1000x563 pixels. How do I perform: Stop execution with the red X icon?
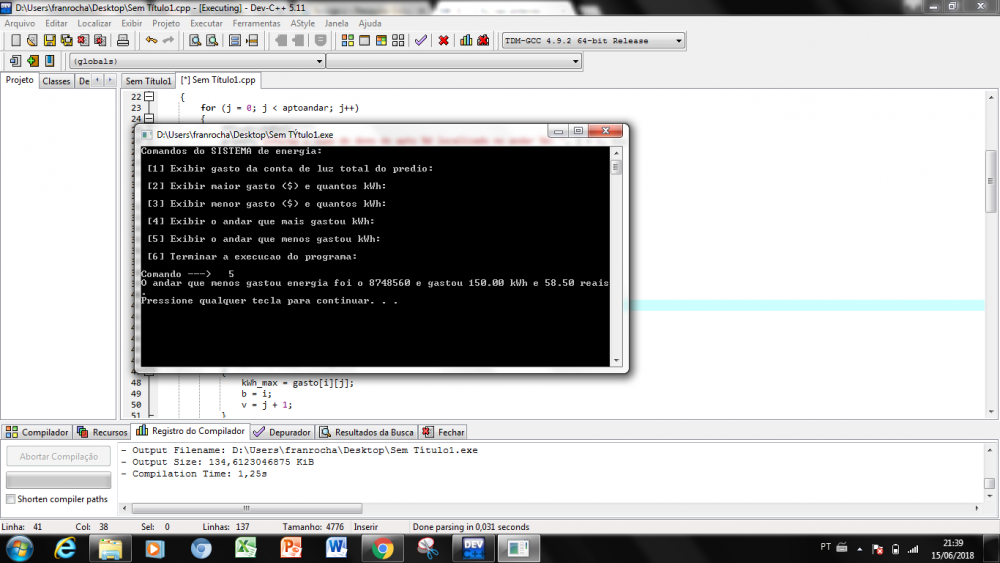click(x=443, y=41)
